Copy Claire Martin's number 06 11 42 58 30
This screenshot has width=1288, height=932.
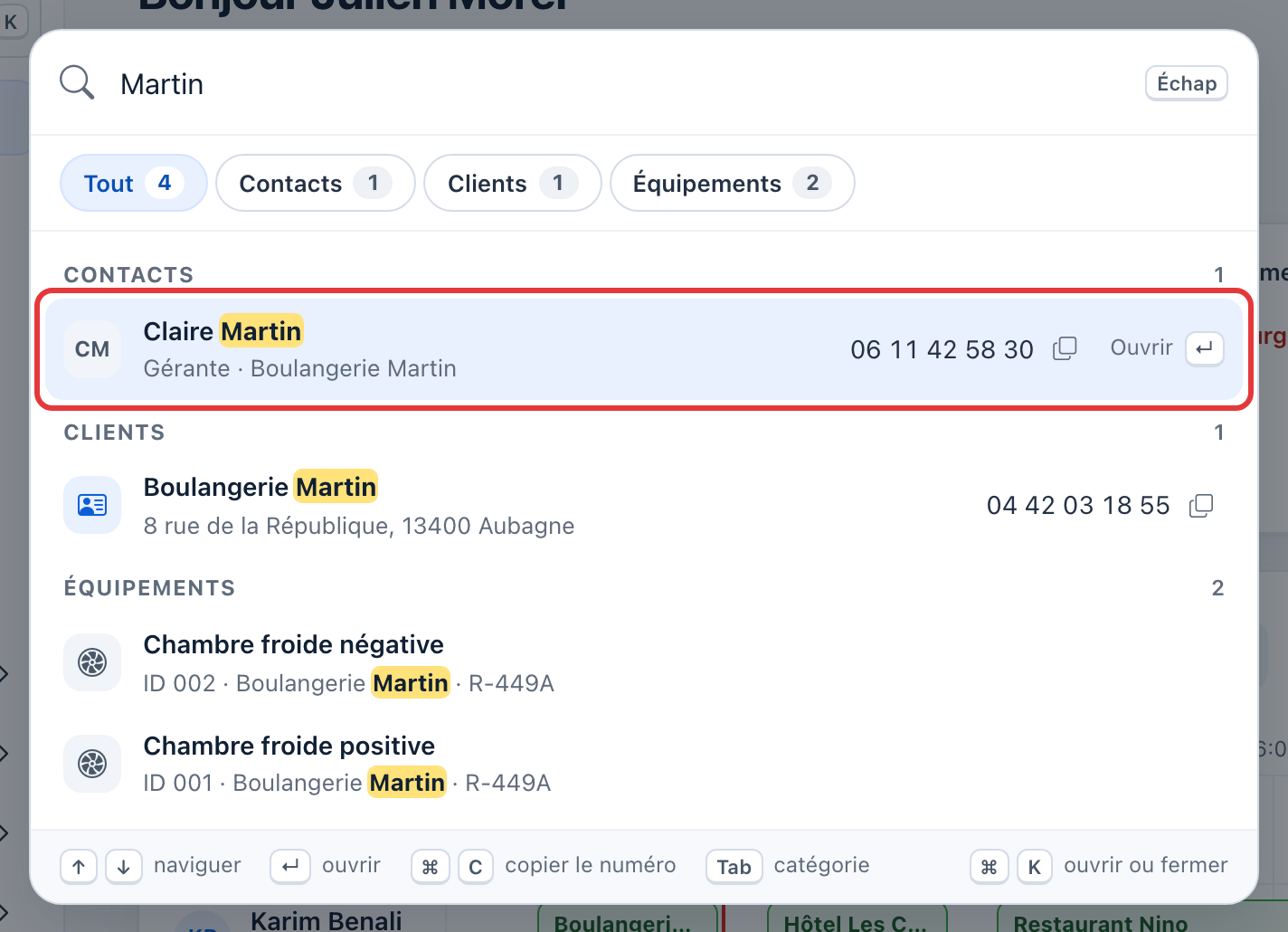[x=1065, y=349]
